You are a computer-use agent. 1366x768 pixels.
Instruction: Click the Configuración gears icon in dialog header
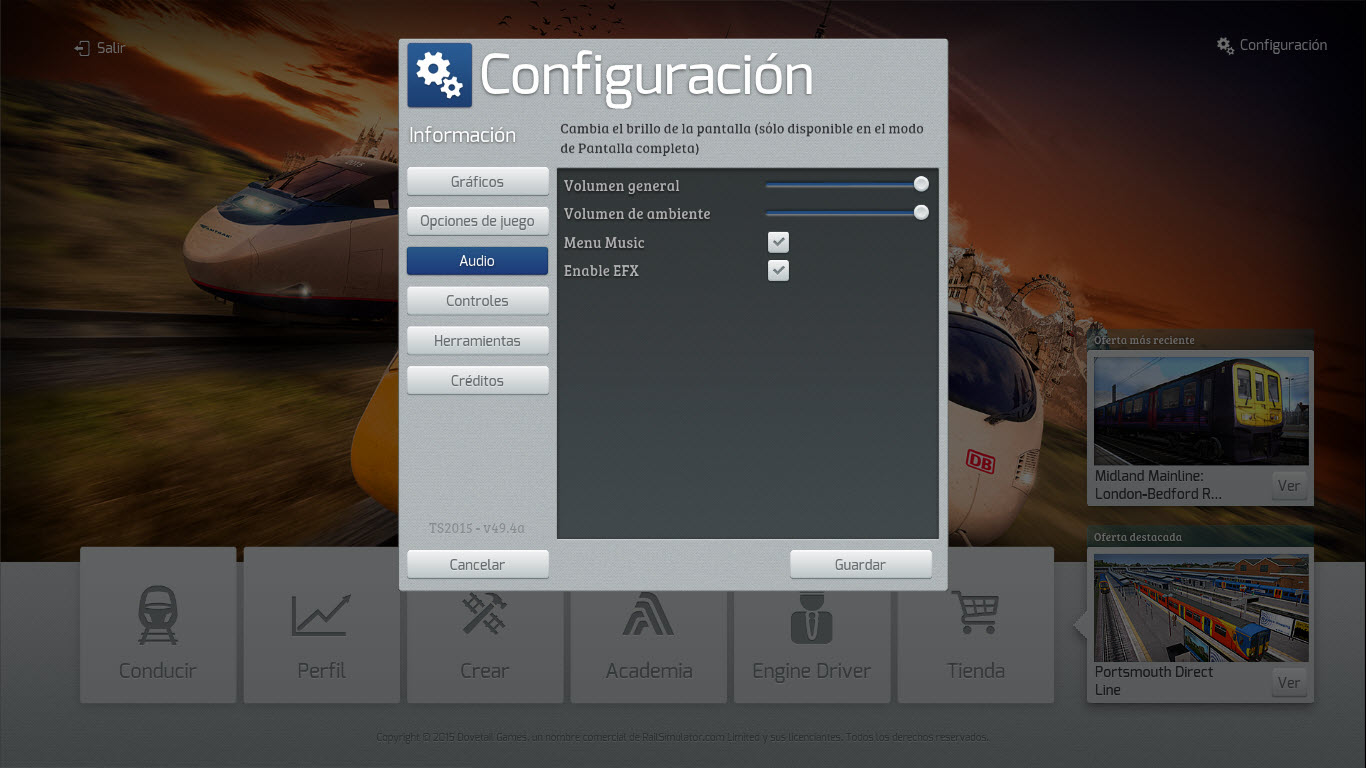(439, 75)
